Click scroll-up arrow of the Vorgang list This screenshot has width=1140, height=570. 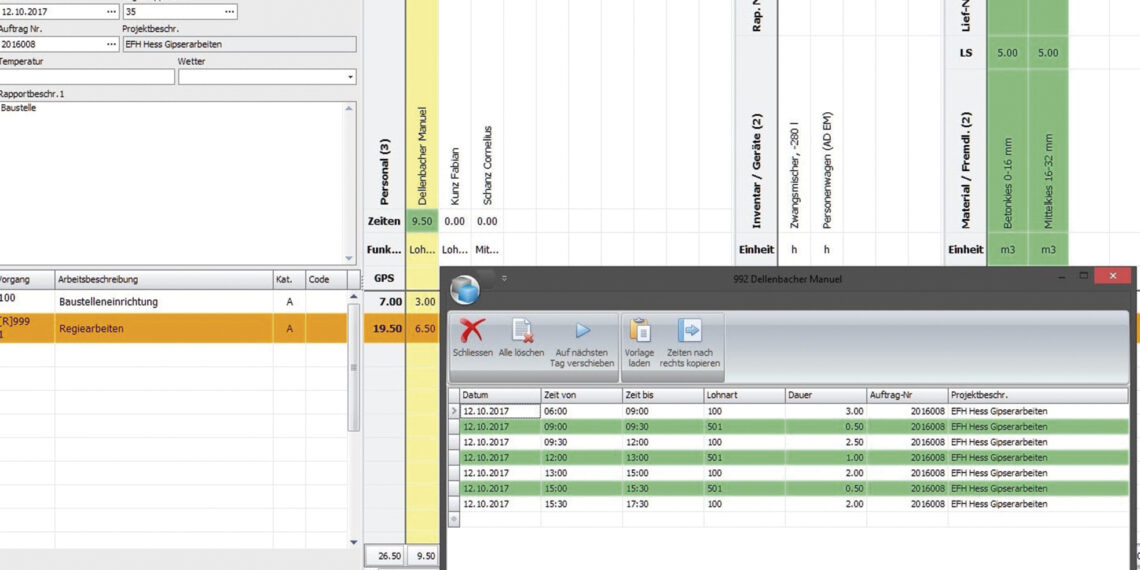pyautogui.click(x=354, y=297)
